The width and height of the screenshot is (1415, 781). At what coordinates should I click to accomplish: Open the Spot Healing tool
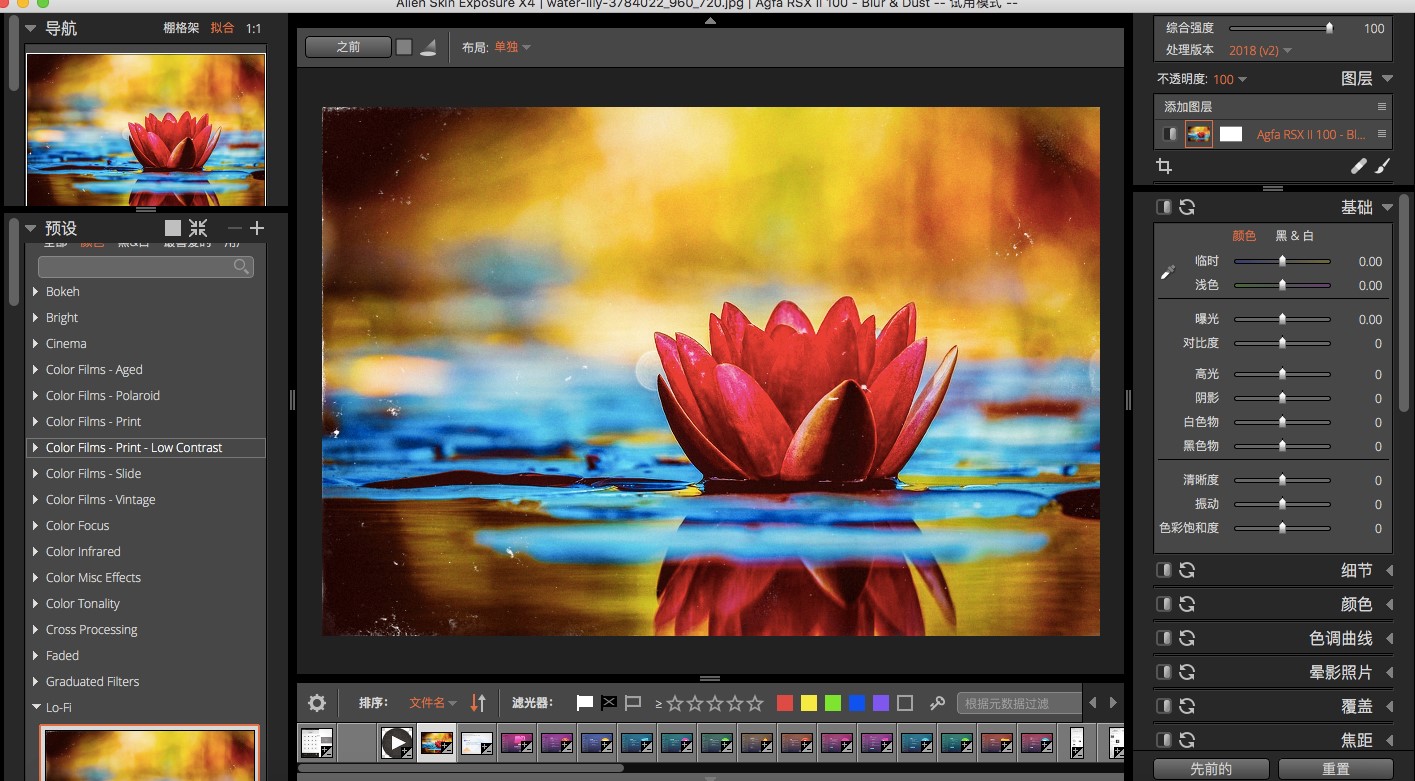tap(1358, 166)
